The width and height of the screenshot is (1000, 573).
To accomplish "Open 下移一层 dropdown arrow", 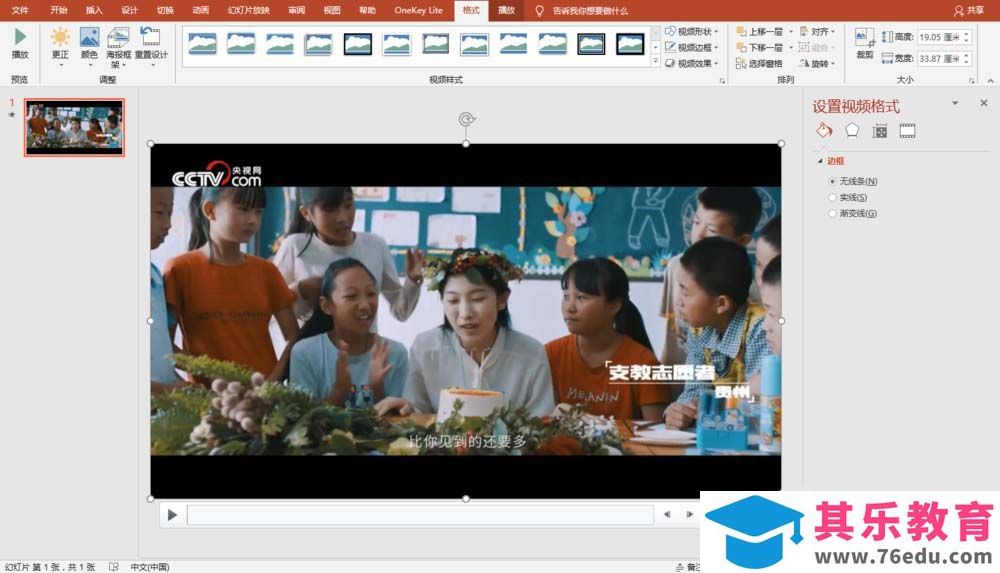I will point(791,47).
